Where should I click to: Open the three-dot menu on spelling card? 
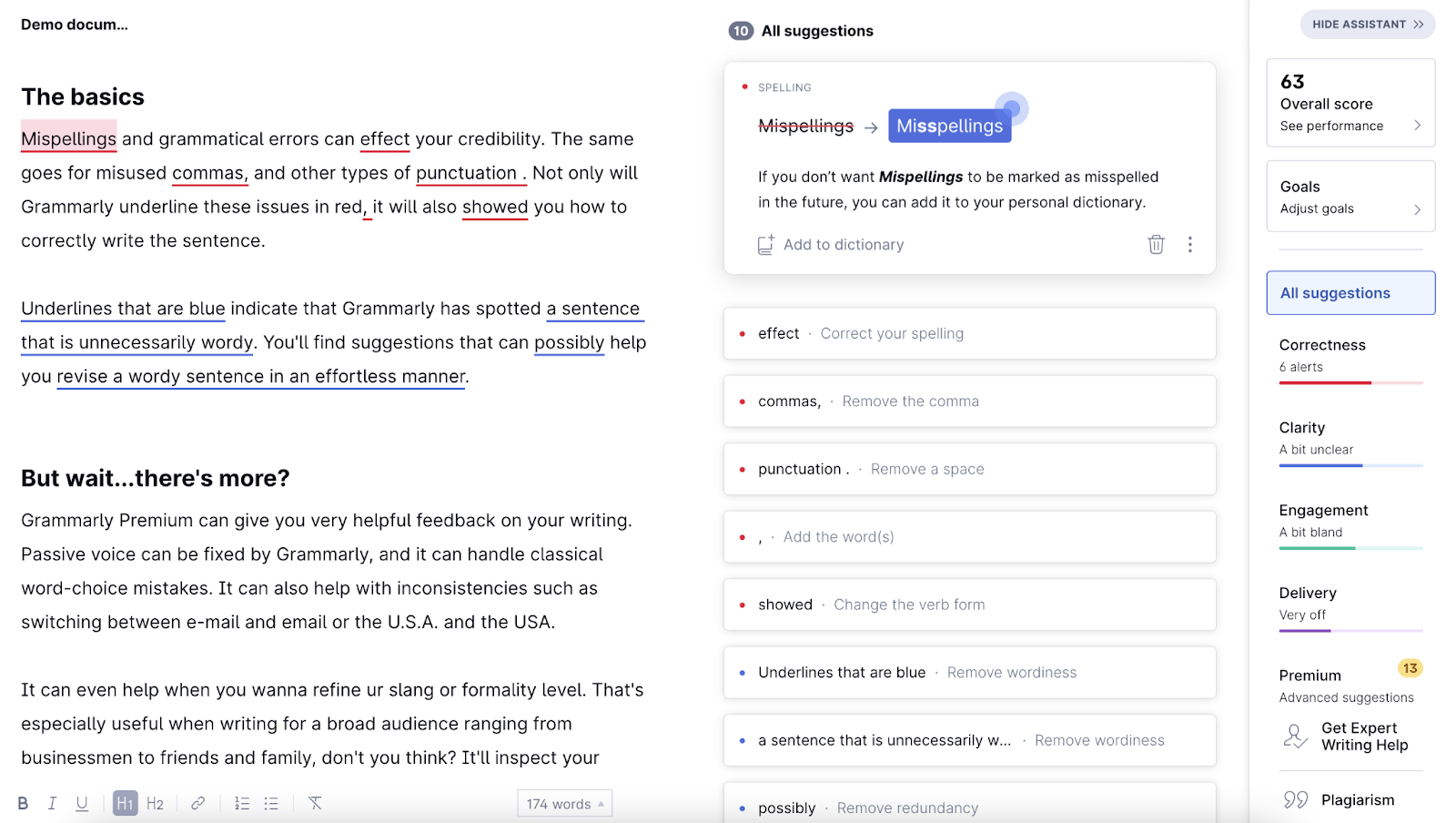[1189, 244]
